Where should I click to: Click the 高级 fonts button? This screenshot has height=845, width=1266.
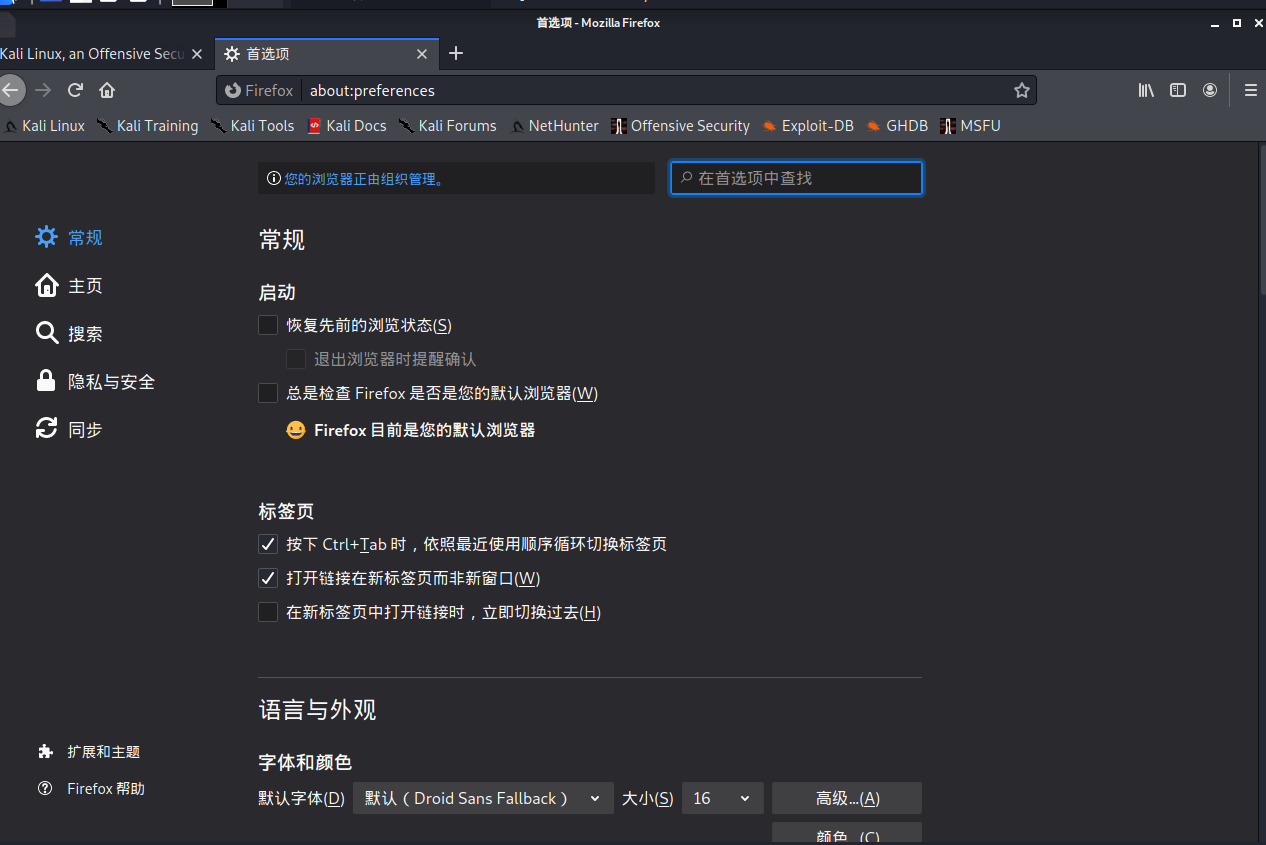point(846,798)
